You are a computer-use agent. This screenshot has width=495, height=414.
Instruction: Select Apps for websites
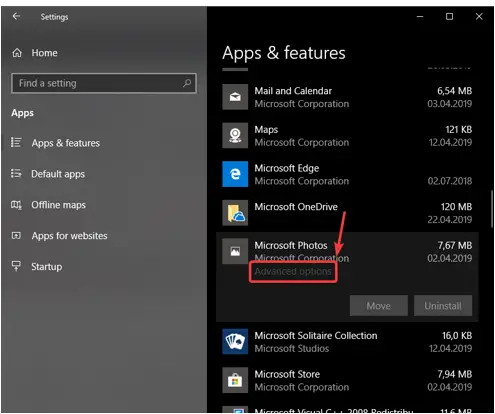point(69,236)
